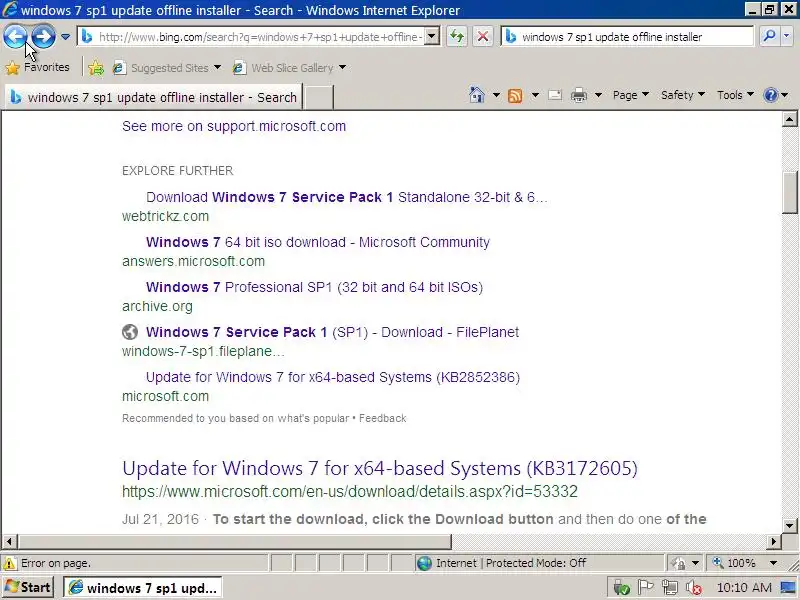Open search provider options dropdown

(x=786, y=36)
